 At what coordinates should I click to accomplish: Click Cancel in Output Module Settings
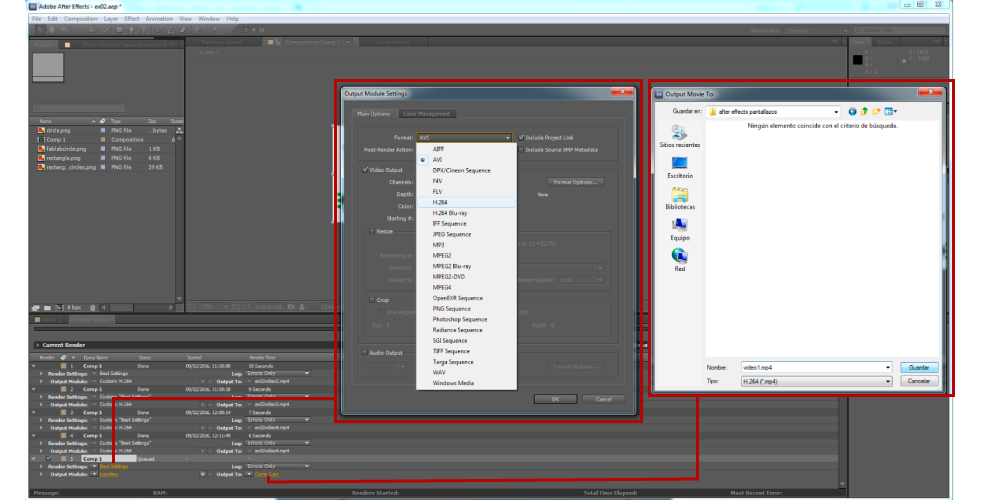point(603,399)
